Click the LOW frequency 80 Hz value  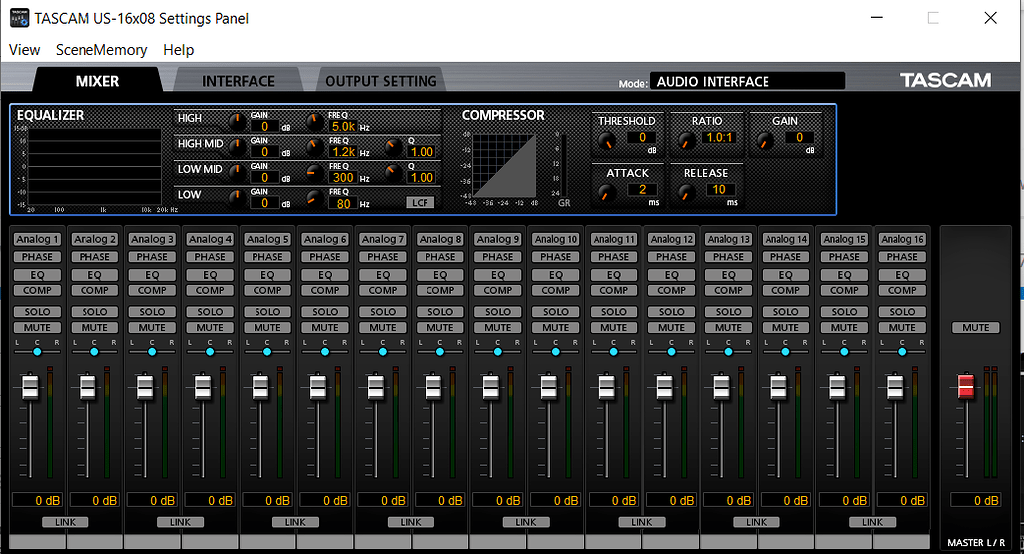point(342,203)
